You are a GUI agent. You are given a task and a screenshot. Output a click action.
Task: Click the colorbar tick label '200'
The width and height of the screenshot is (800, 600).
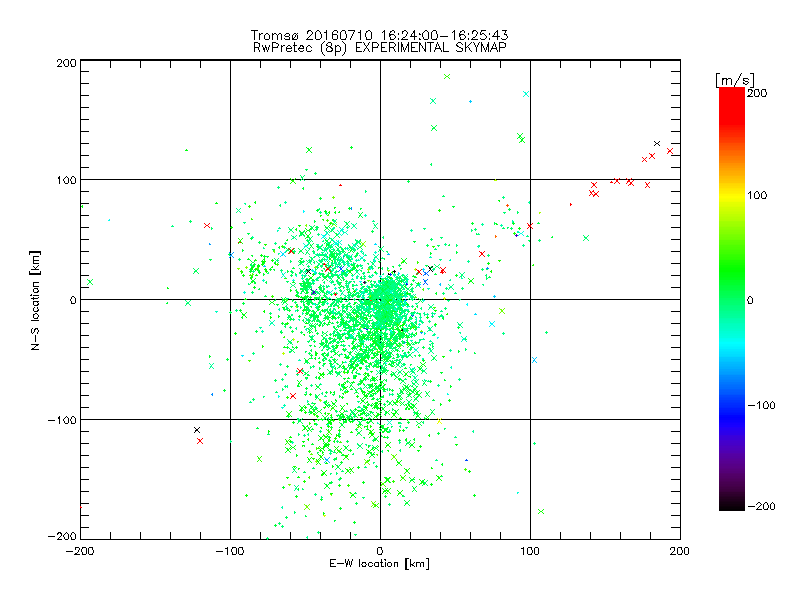(x=757, y=93)
